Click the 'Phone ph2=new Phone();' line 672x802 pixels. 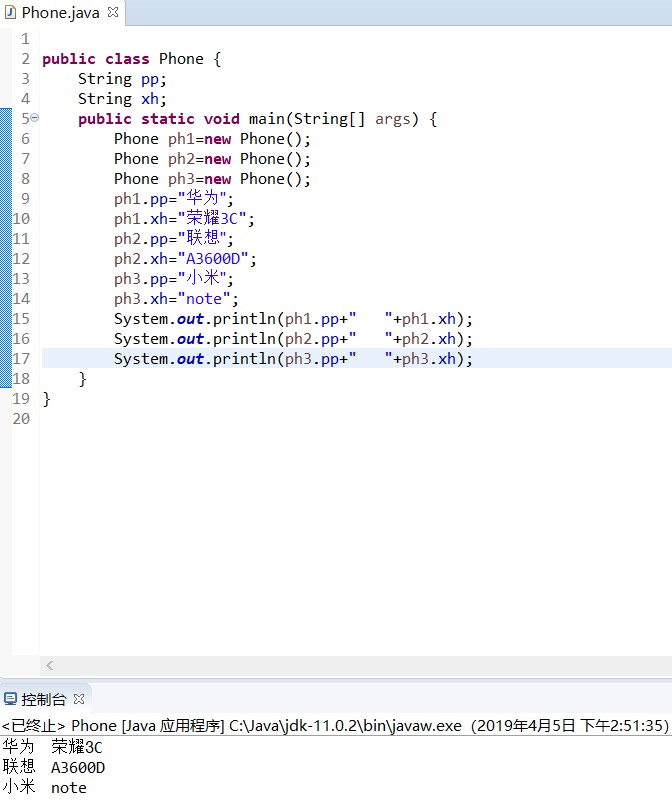tap(212, 159)
